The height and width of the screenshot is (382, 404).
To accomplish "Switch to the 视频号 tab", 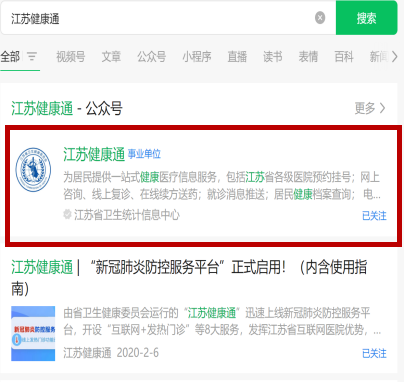I will tap(71, 57).
